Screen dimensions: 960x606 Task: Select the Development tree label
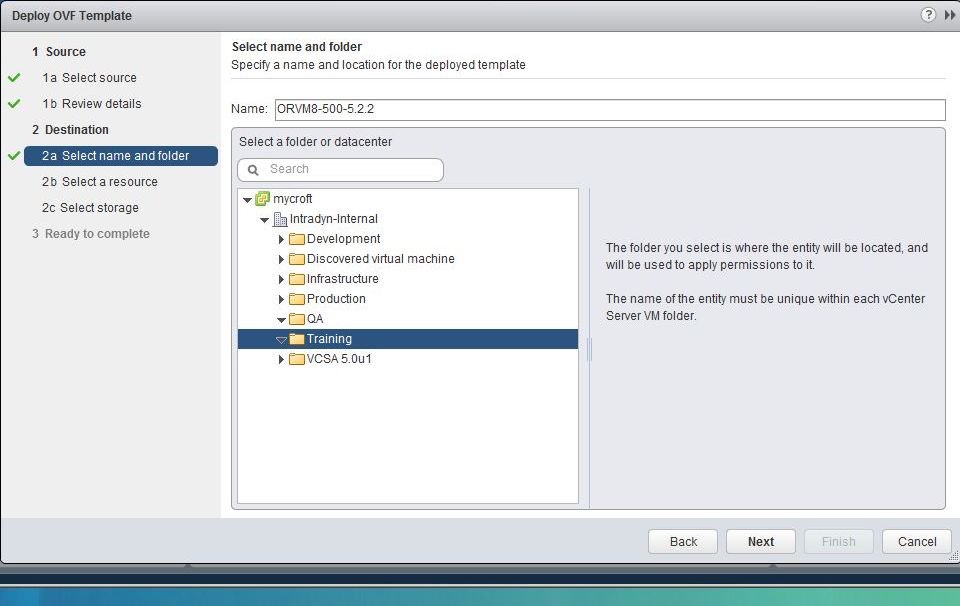point(343,239)
